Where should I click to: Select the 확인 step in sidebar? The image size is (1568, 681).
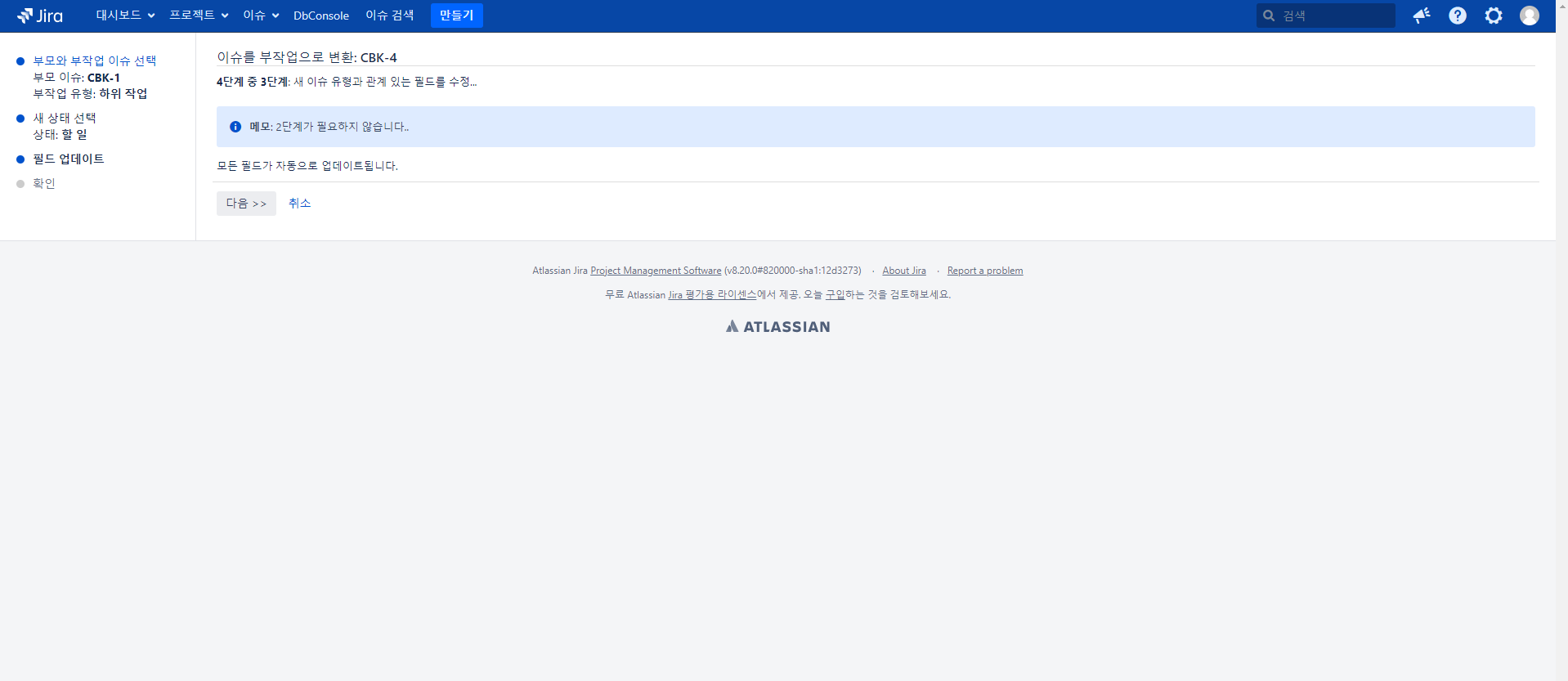(44, 184)
